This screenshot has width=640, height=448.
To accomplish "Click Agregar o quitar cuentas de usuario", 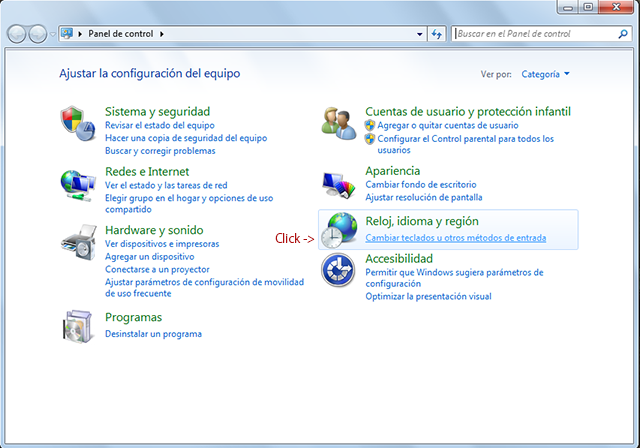I will [x=448, y=125].
